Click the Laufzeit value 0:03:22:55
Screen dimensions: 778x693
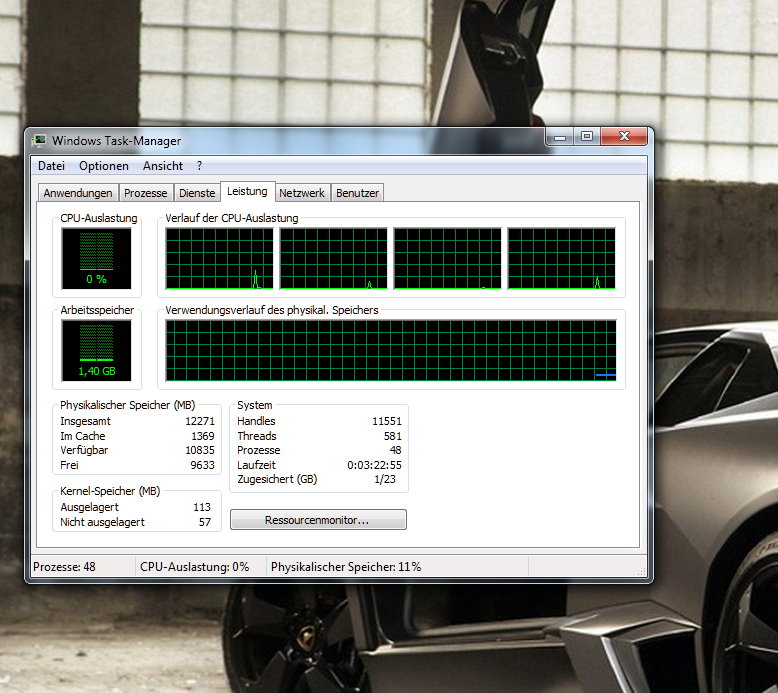(x=375, y=465)
